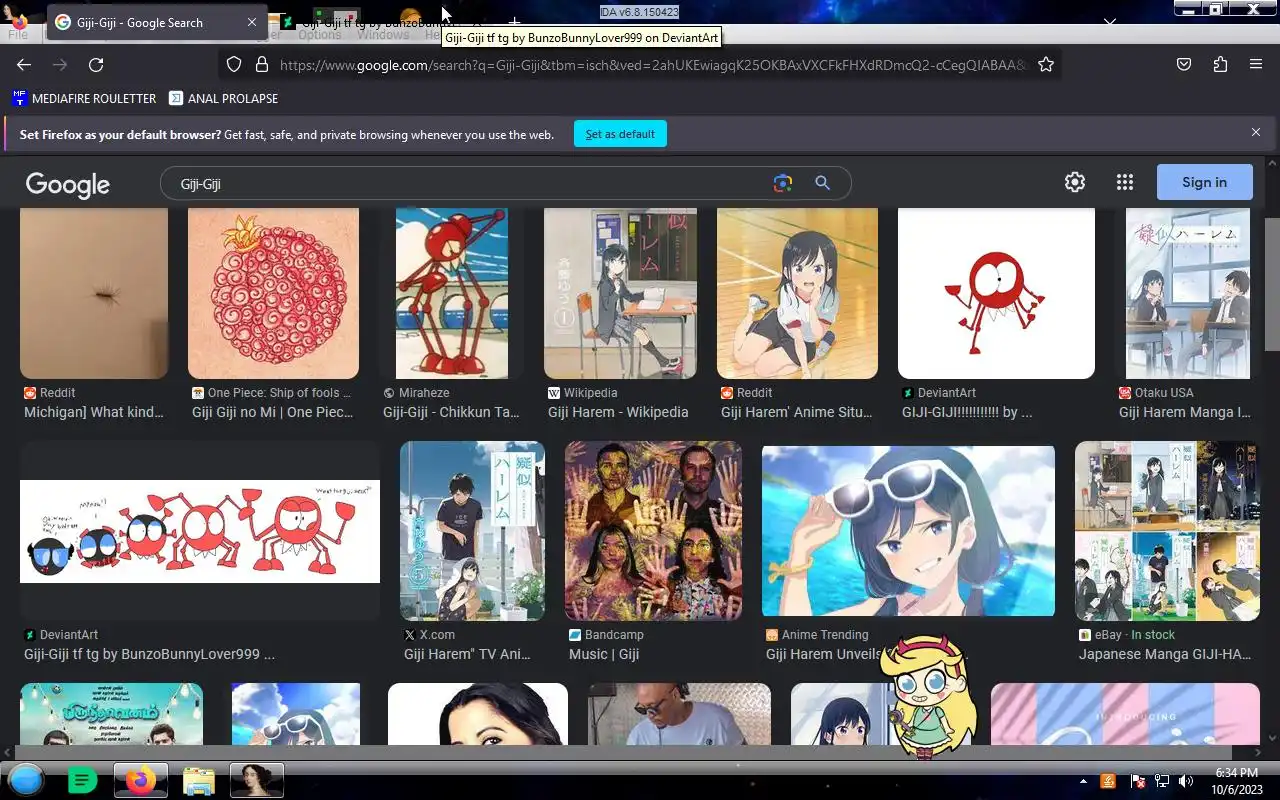The height and width of the screenshot is (800, 1280).
Task: Open the Action Center flag icon
Action: [1138, 781]
